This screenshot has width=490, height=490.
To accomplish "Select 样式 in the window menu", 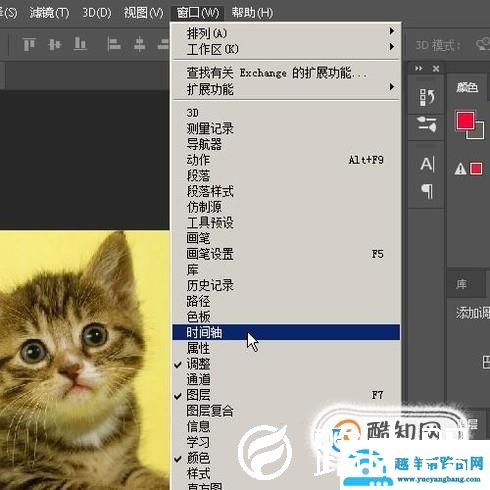I will coord(286,474).
